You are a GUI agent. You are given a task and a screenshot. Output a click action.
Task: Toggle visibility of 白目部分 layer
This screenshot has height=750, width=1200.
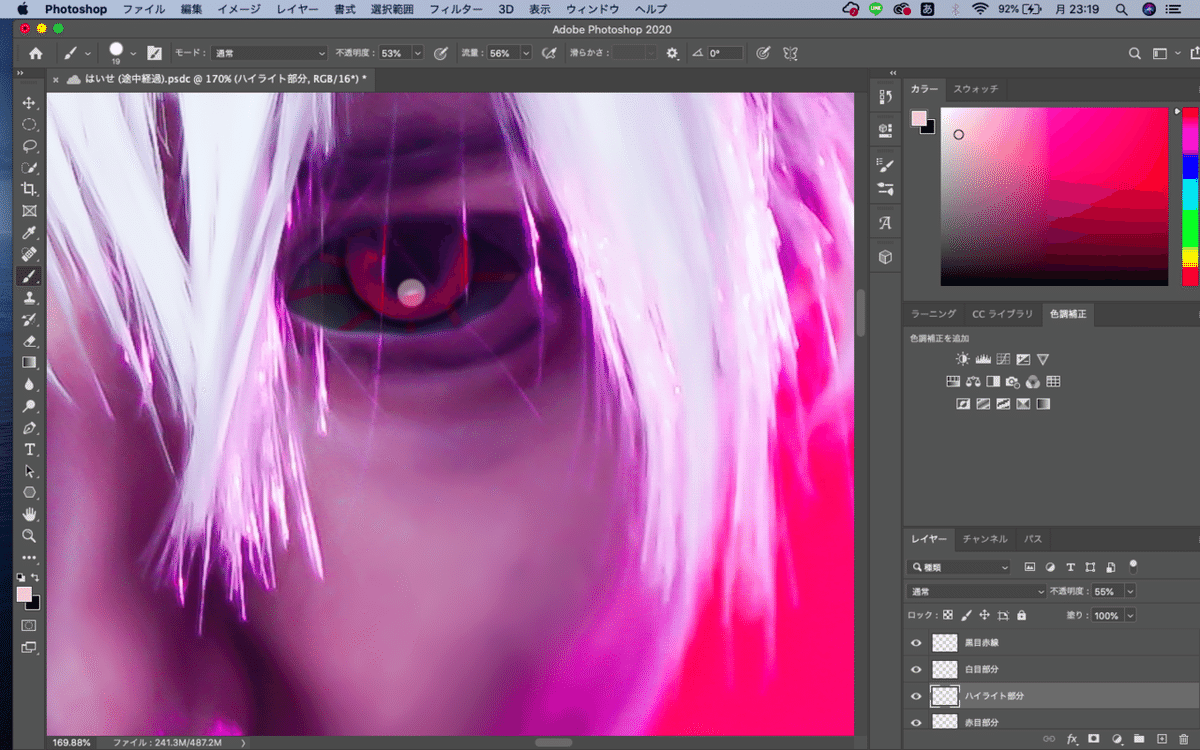(916, 669)
